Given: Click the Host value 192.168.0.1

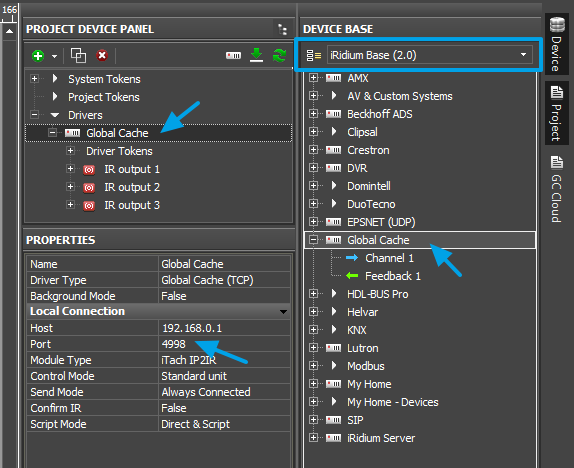Looking at the screenshot, I should (x=224, y=328).
